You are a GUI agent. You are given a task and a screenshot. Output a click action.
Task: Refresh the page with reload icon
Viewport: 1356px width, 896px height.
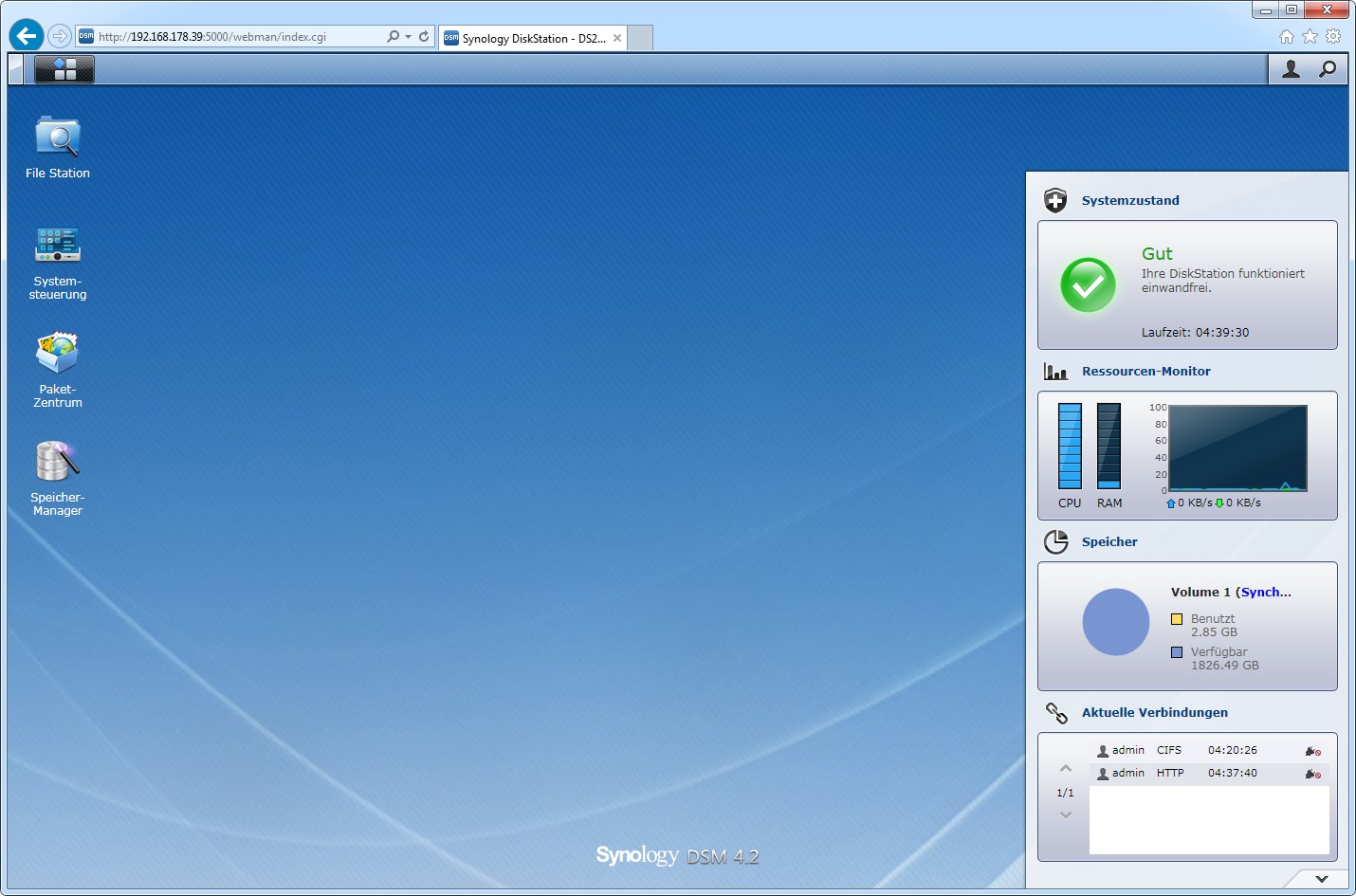[424, 37]
